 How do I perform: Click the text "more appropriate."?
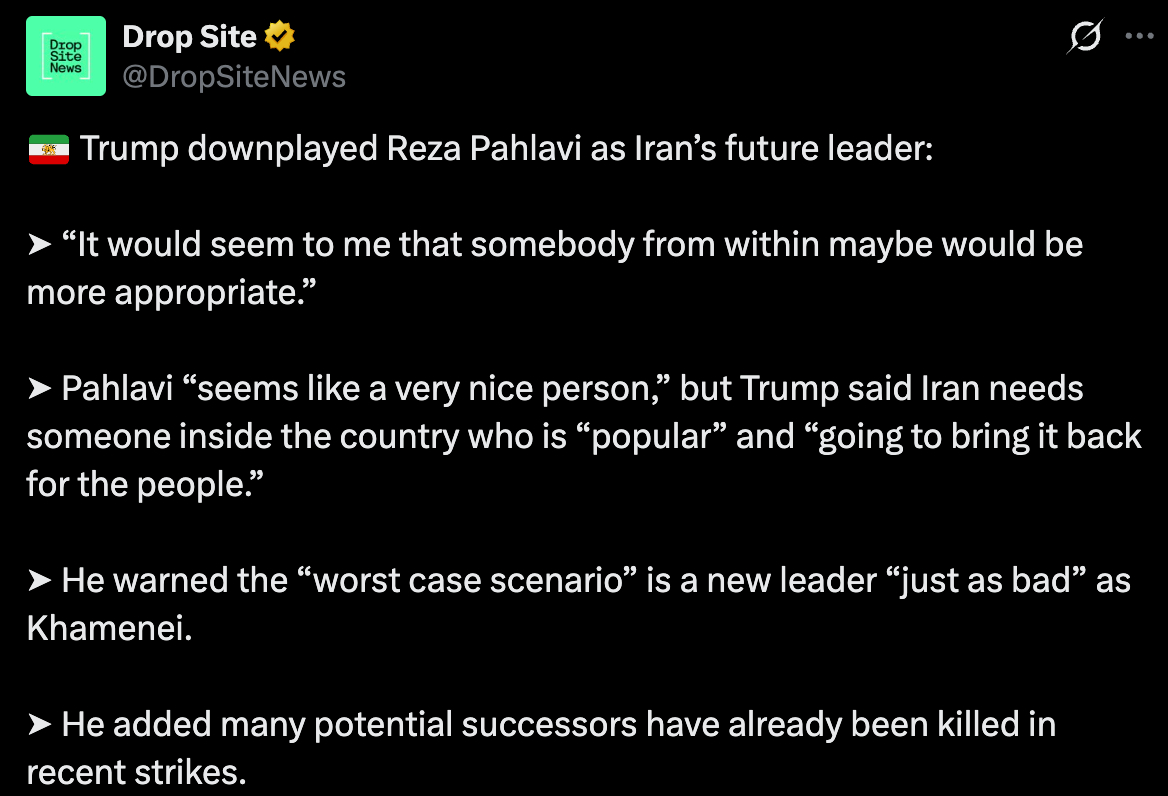click(162, 293)
